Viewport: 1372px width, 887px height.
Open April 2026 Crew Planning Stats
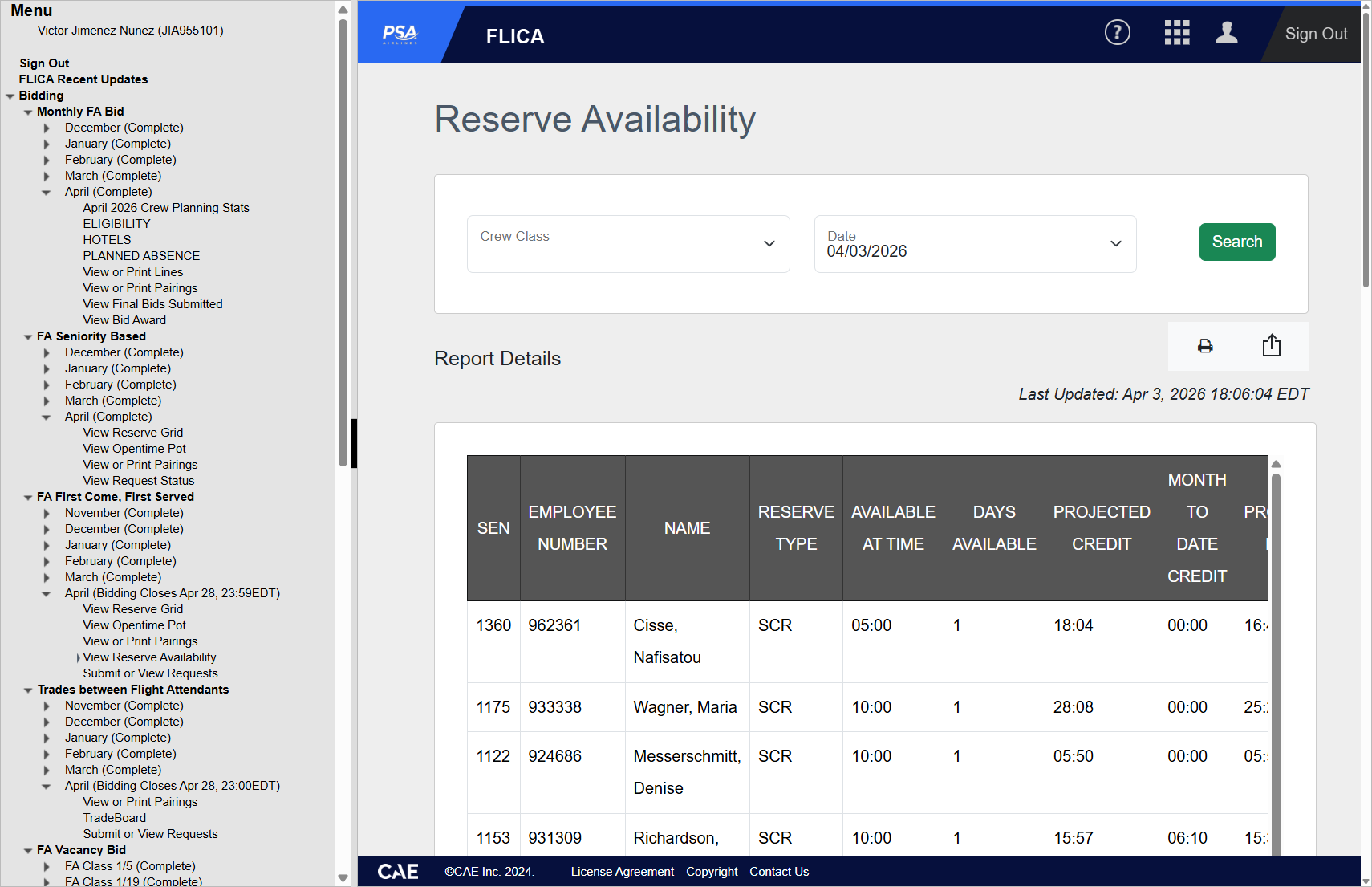coord(166,208)
